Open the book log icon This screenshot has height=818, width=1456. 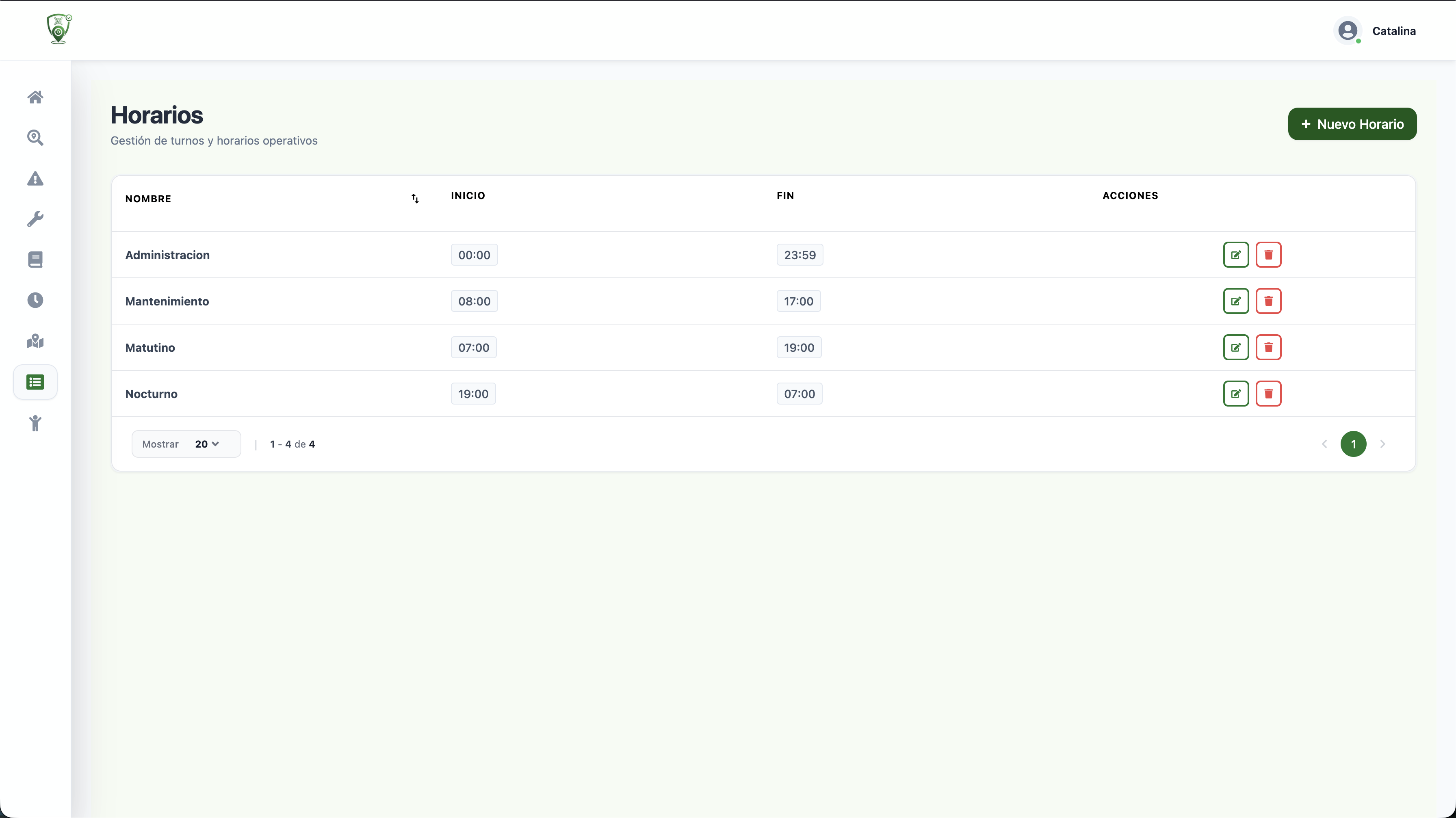pos(35,260)
